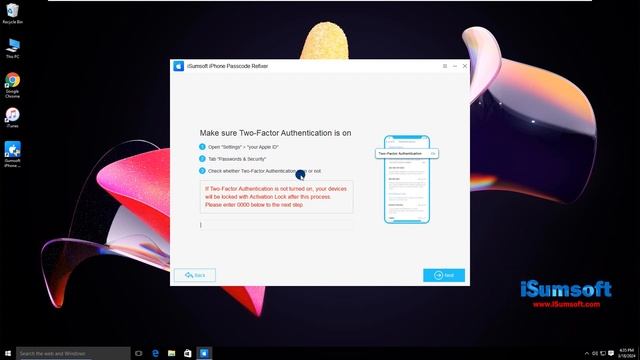Launch Google Chrome from the desktop

click(x=13, y=85)
